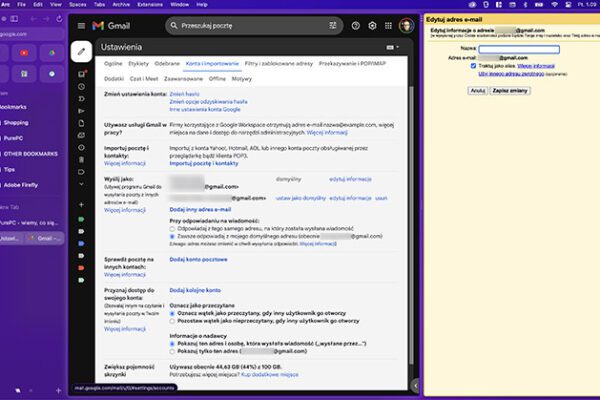Open the Etykiety settings tab
The image size is (600, 400).
(139, 64)
